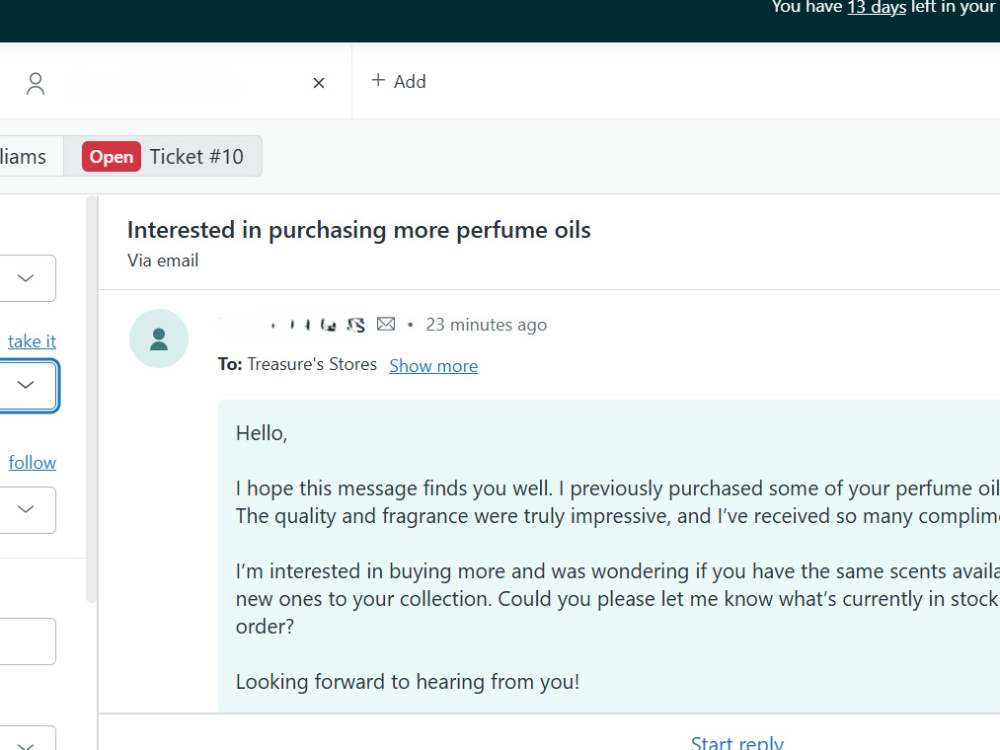Close the current ticket tab
This screenshot has width=1000, height=750.
click(319, 83)
